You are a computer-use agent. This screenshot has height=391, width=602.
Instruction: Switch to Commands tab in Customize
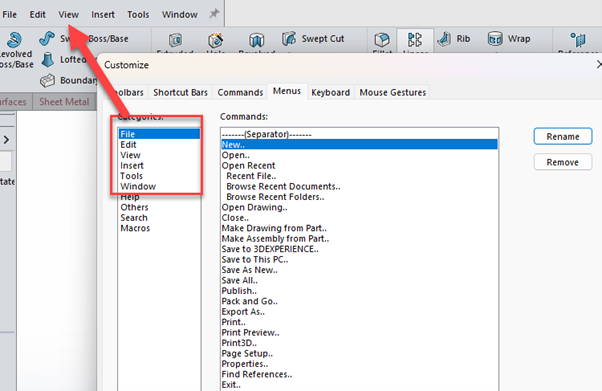240,93
